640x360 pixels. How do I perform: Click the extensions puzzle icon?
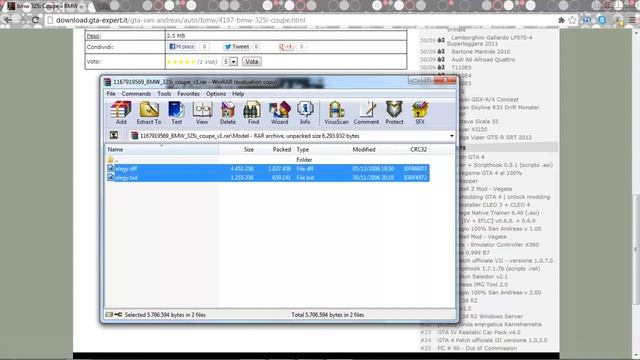point(562,20)
